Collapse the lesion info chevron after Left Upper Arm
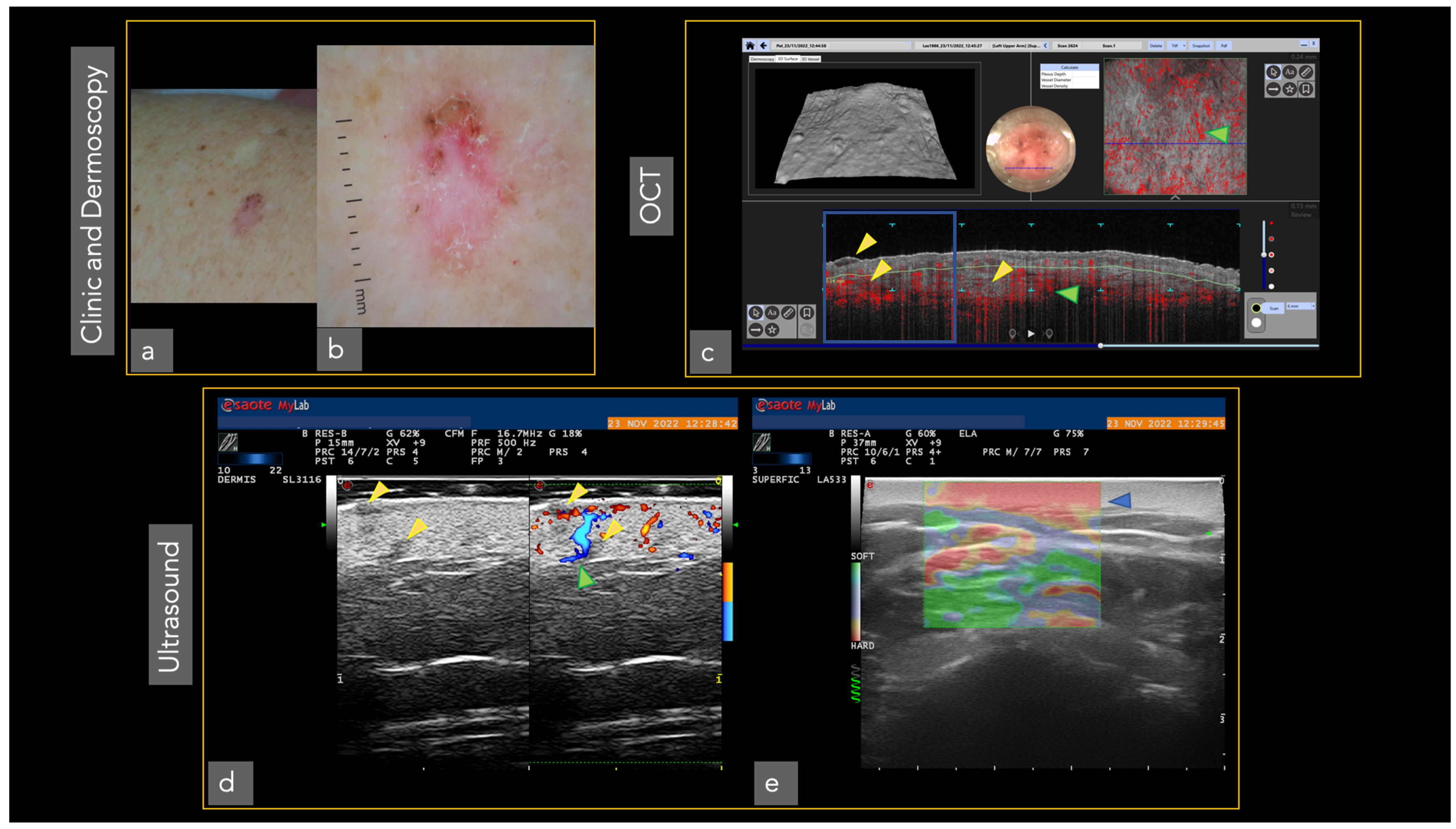Screen dimensions: 1456x829 click(1045, 45)
